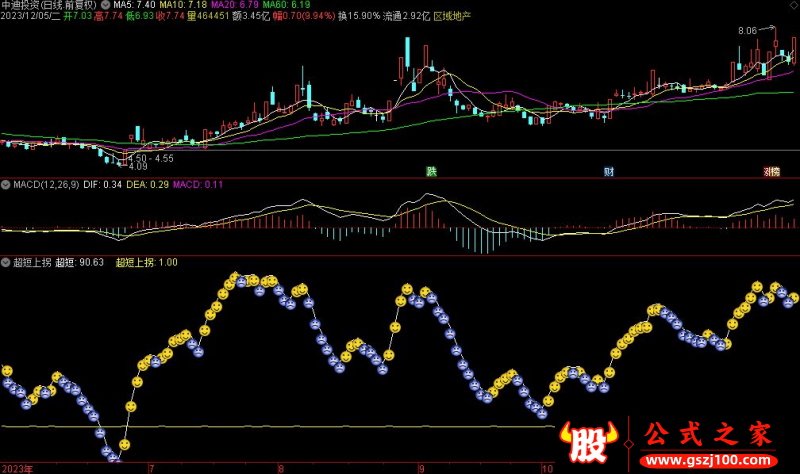Click the MA60: 6.19 green legend label
The height and width of the screenshot is (474, 800).
[x=280, y=6]
